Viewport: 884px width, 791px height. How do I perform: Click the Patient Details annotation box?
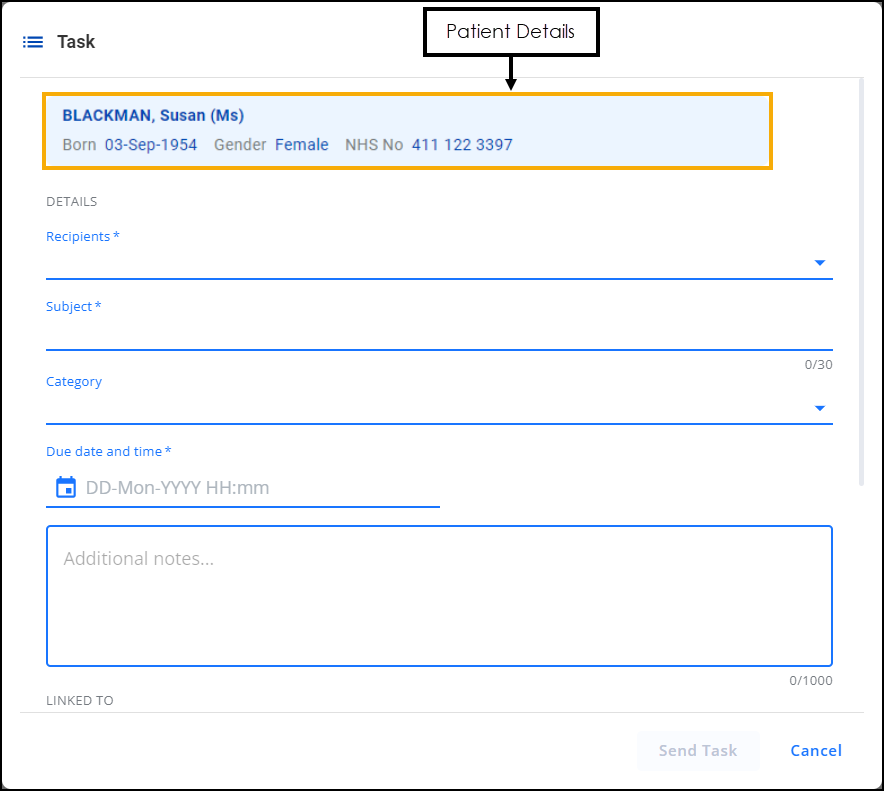click(511, 32)
